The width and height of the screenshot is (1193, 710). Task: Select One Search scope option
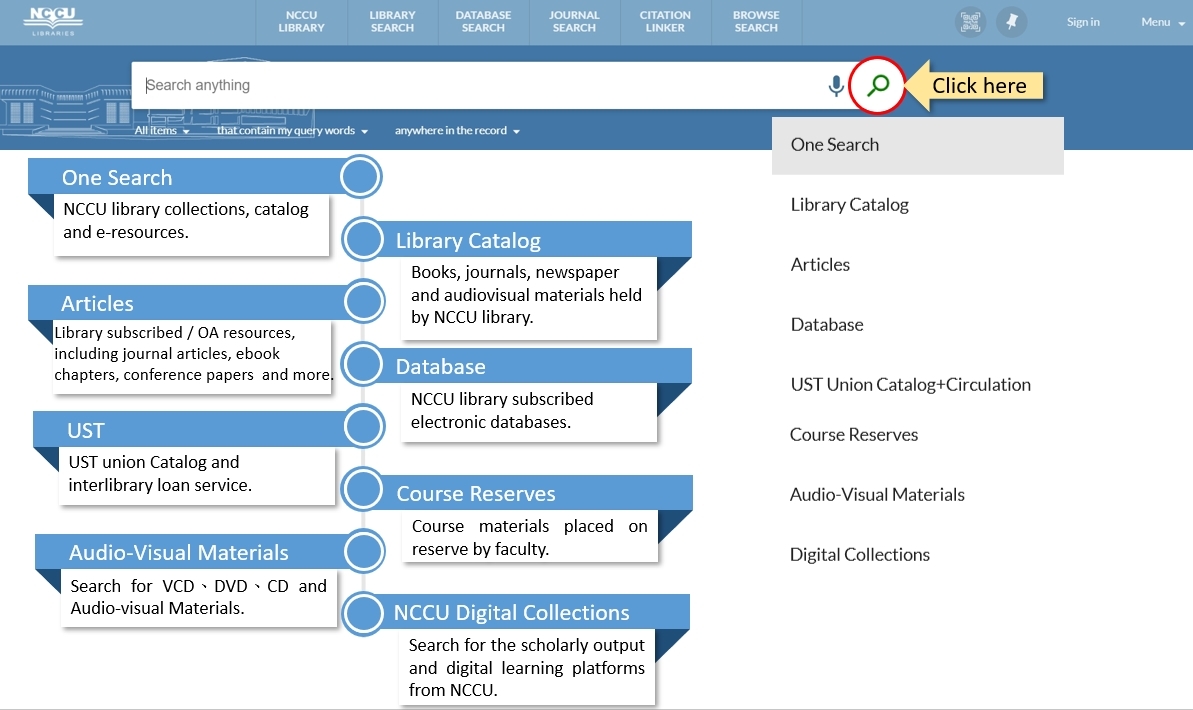pyautogui.click(x=918, y=145)
